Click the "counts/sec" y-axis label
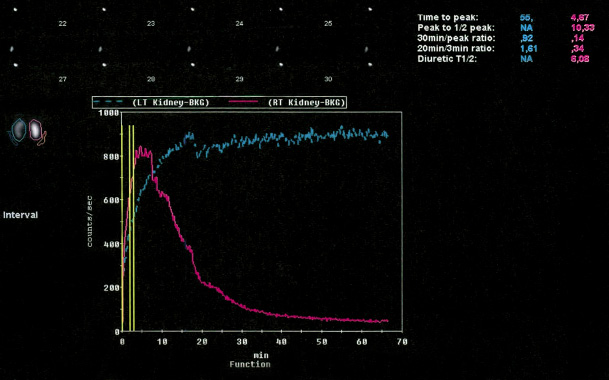 click(x=90, y=221)
